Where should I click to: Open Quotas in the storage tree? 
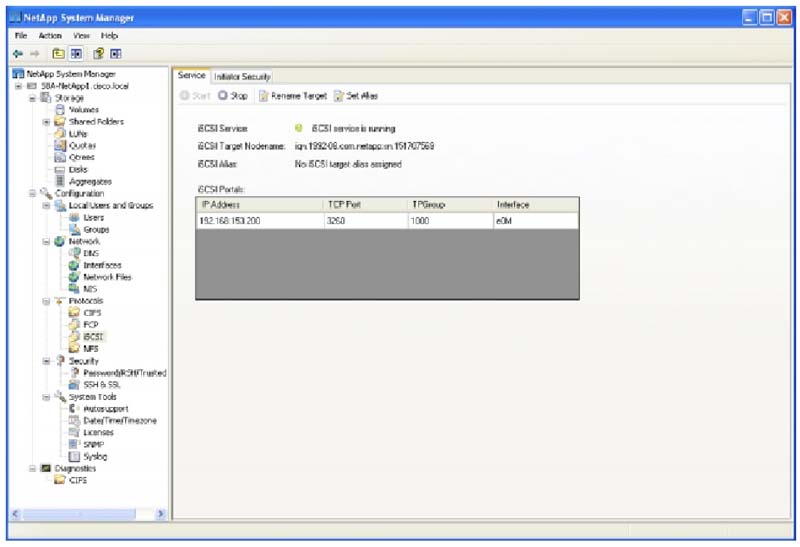[82, 145]
